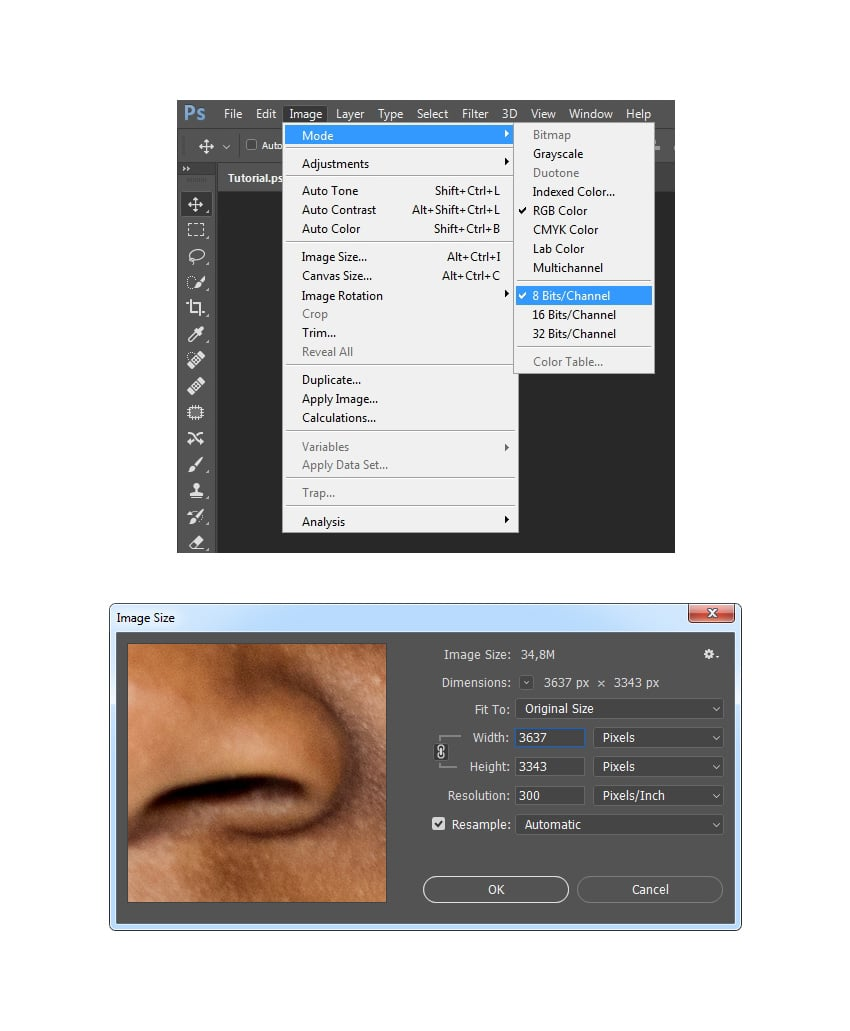The image size is (850, 1031).
Task: Toggle the constrain proportions link icon
Action: pyautogui.click(x=441, y=752)
